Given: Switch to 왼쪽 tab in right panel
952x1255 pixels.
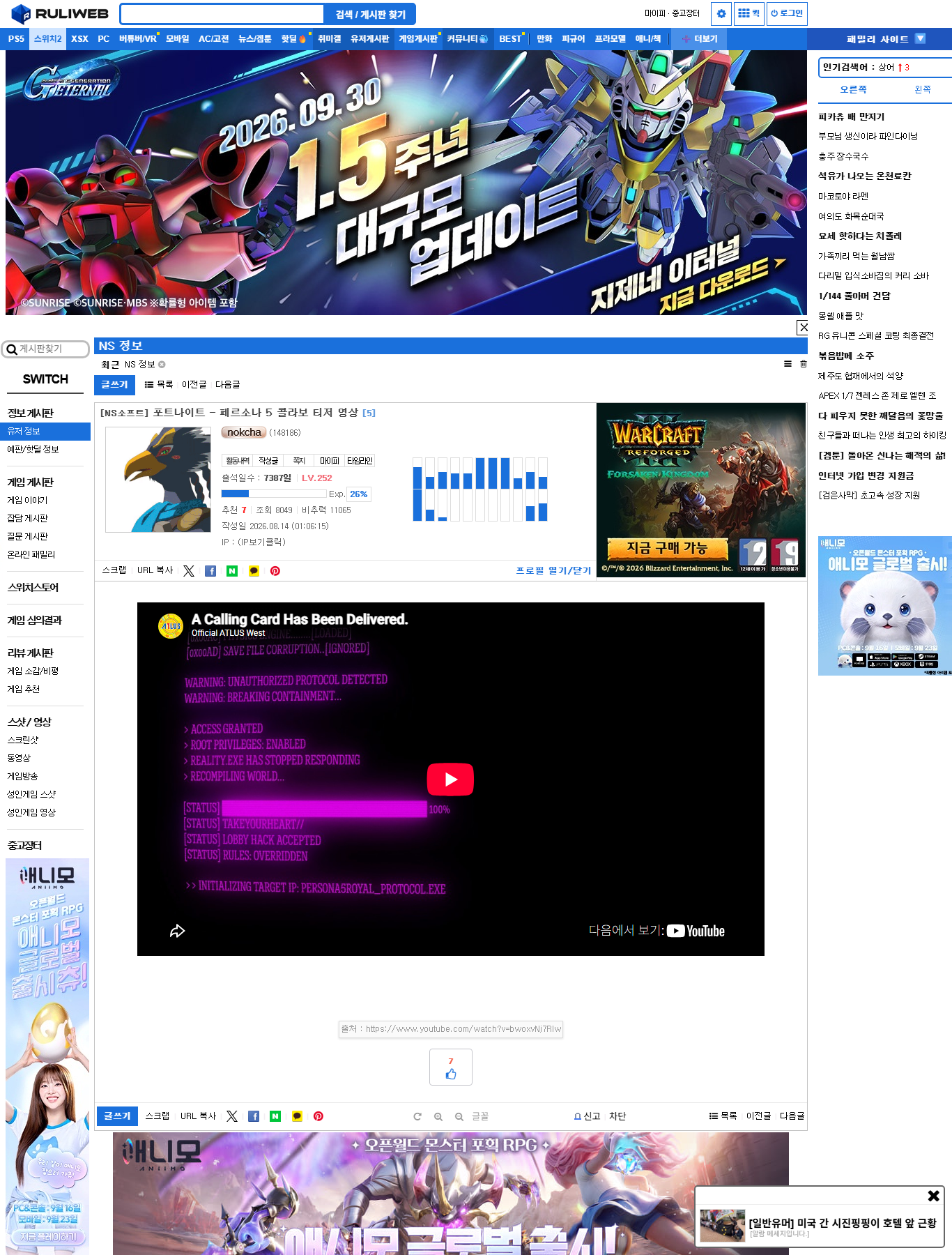Looking at the screenshot, I should [923, 90].
